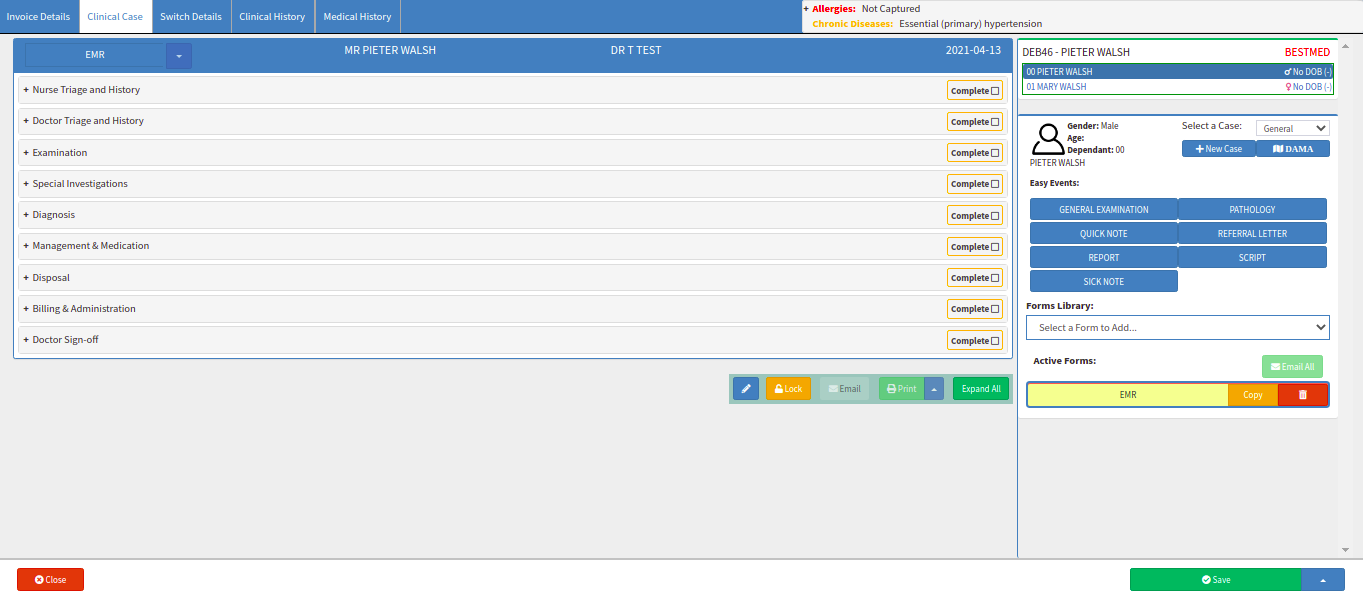Image resolution: width=1363 pixels, height=595 pixels.
Task: Switch to the Medical History tab
Action: click(357, 17)
